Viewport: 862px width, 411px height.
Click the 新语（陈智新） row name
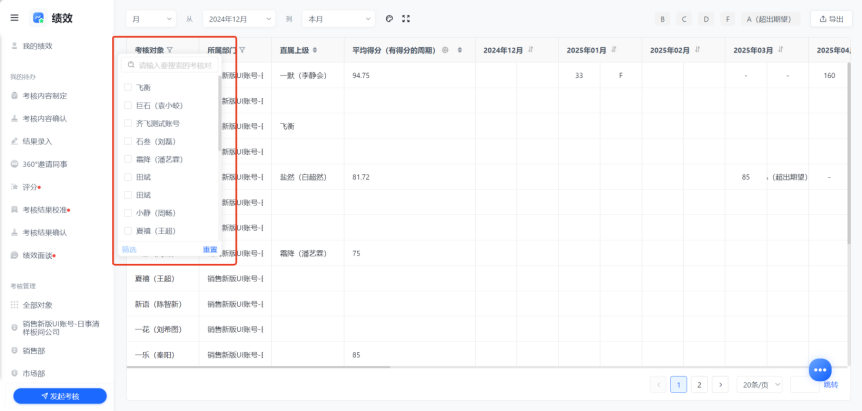(158, 304)
